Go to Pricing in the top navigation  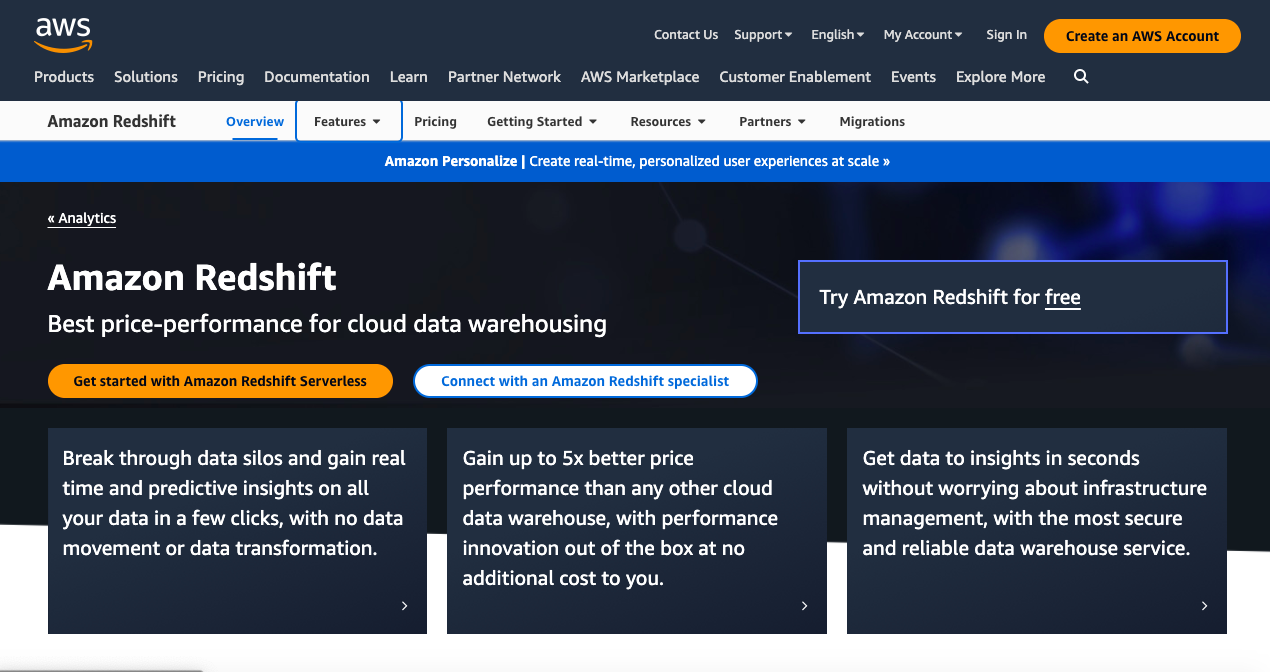tap(221, 77)
